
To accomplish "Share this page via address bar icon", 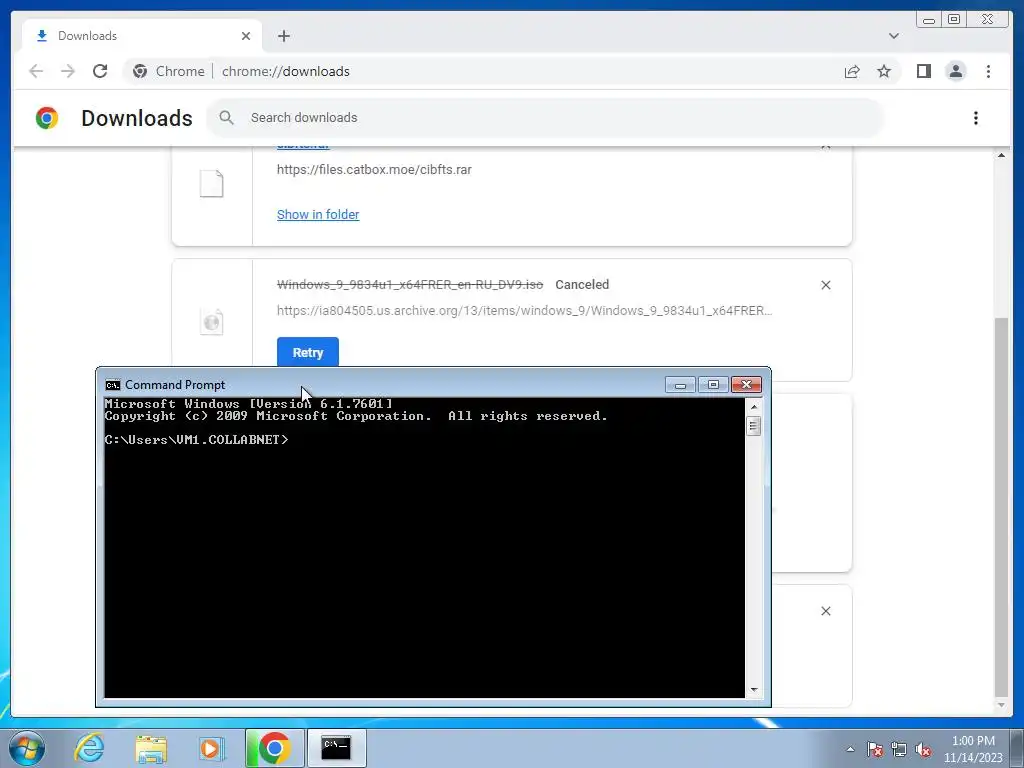I will click(852, 71).
